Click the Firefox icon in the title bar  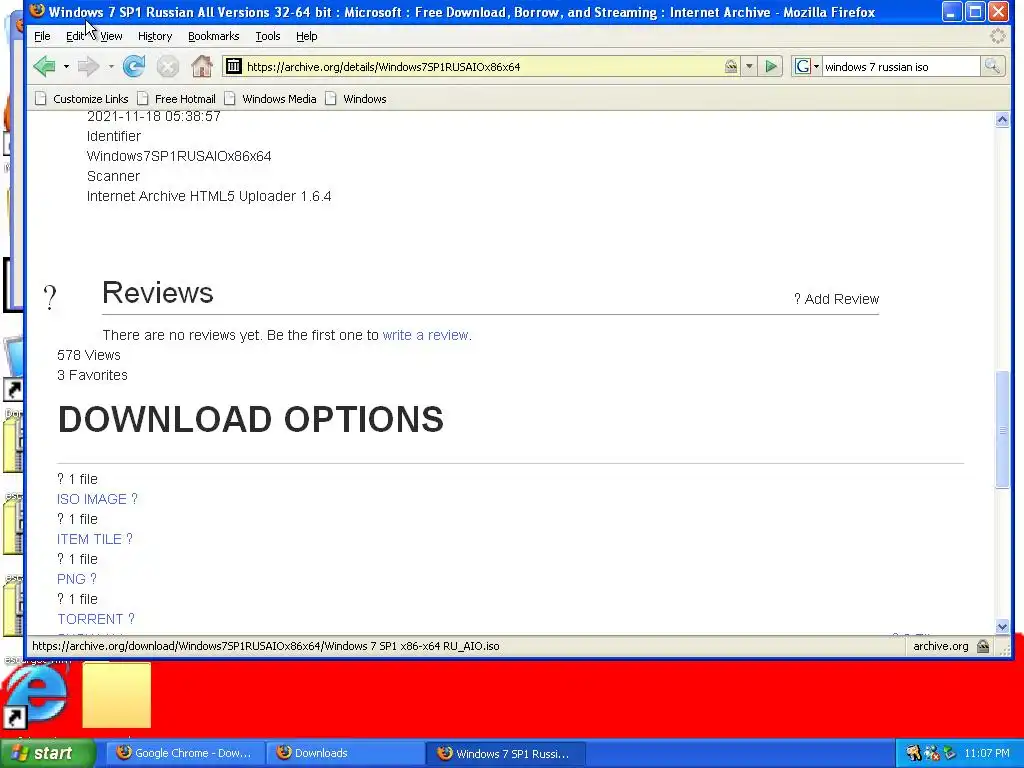coord(37,11)
